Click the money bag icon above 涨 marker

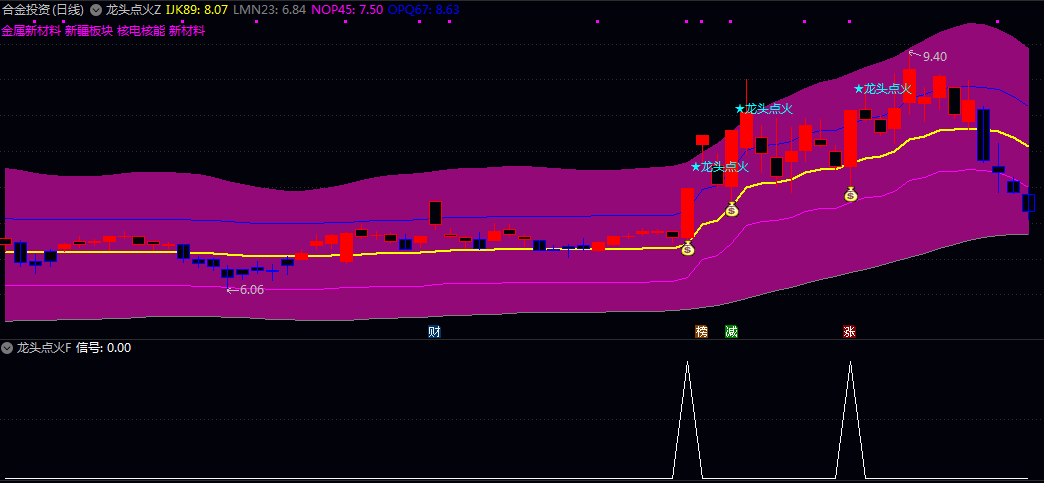tap(850, 195)
